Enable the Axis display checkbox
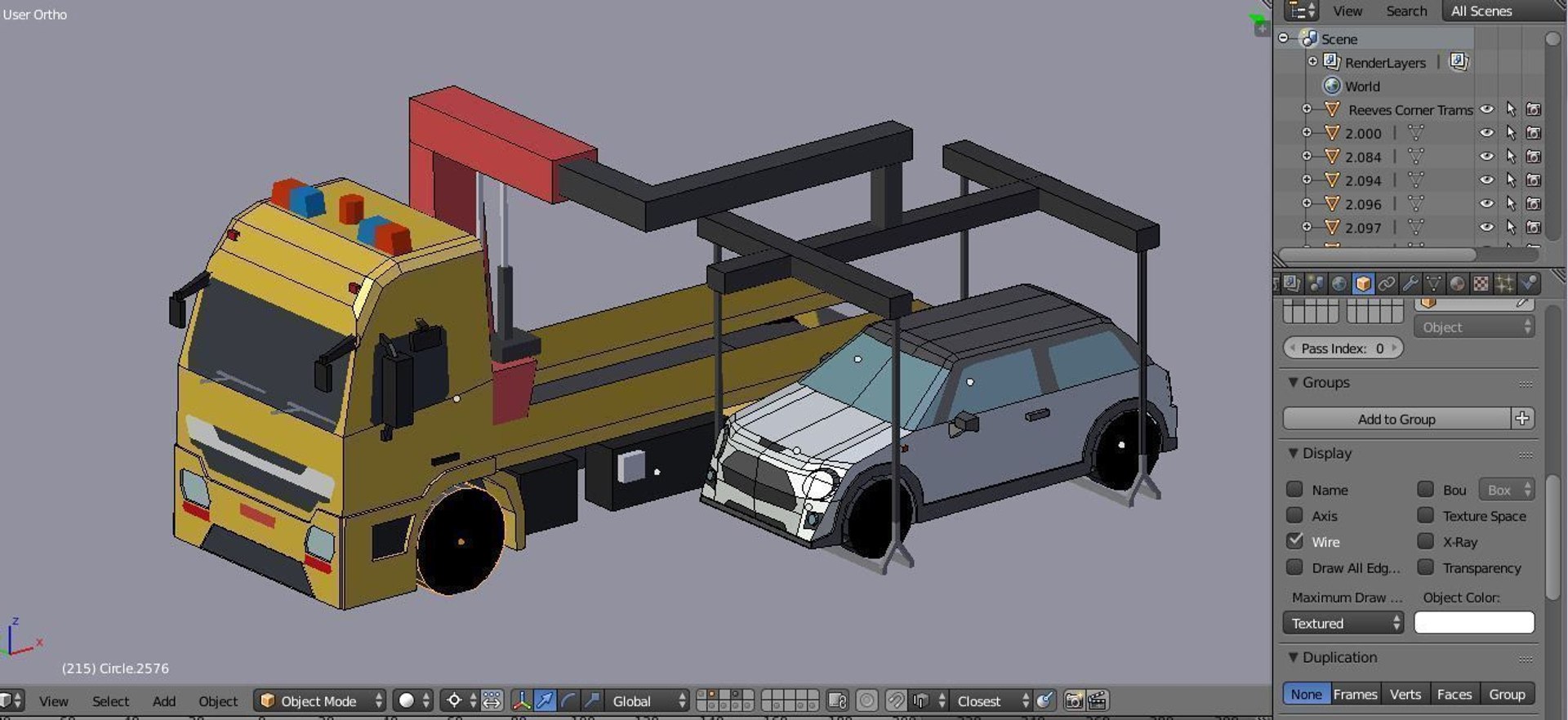 [x=1294, y=515]
